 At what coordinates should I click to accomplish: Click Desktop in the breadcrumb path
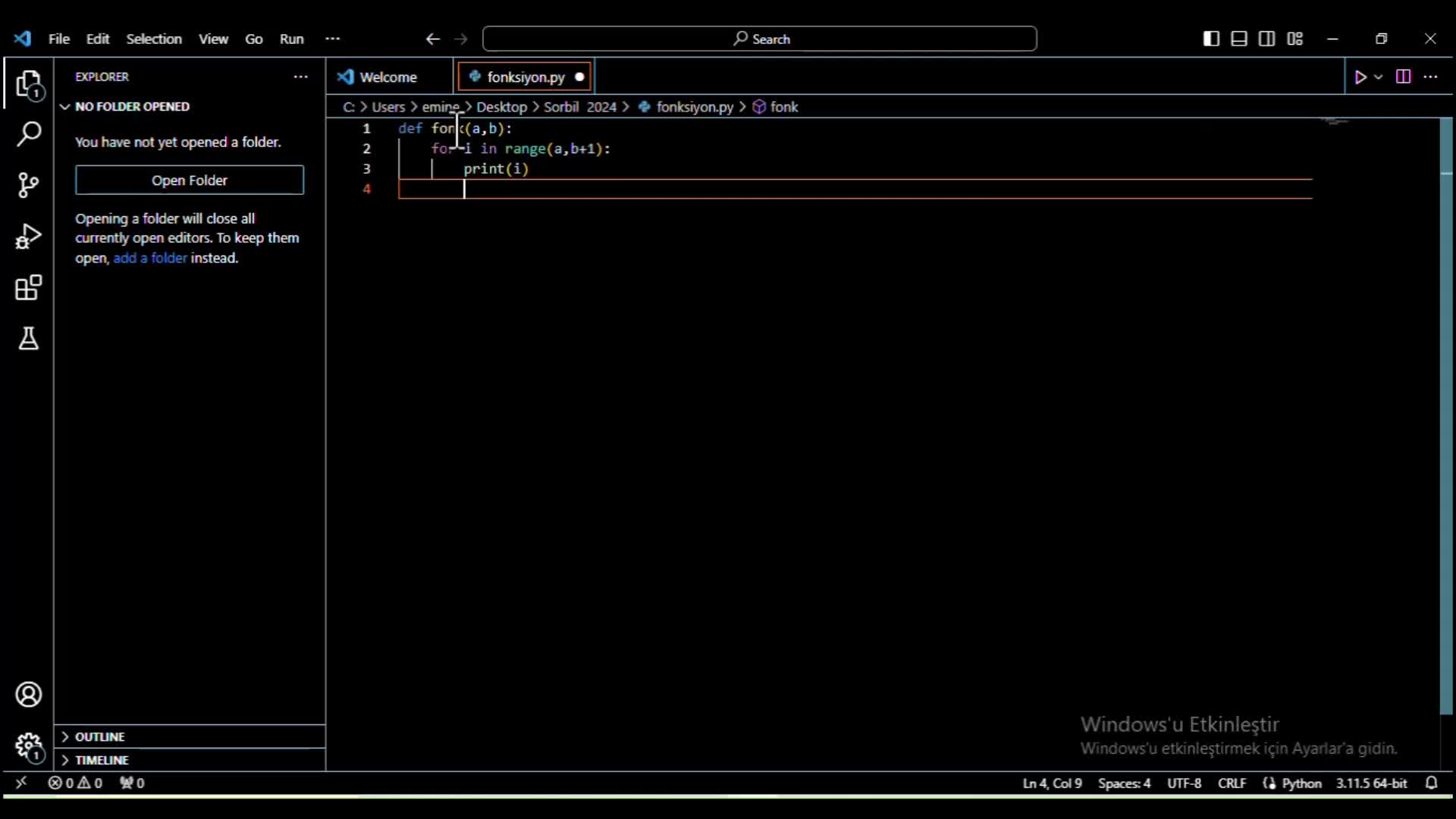501,107
